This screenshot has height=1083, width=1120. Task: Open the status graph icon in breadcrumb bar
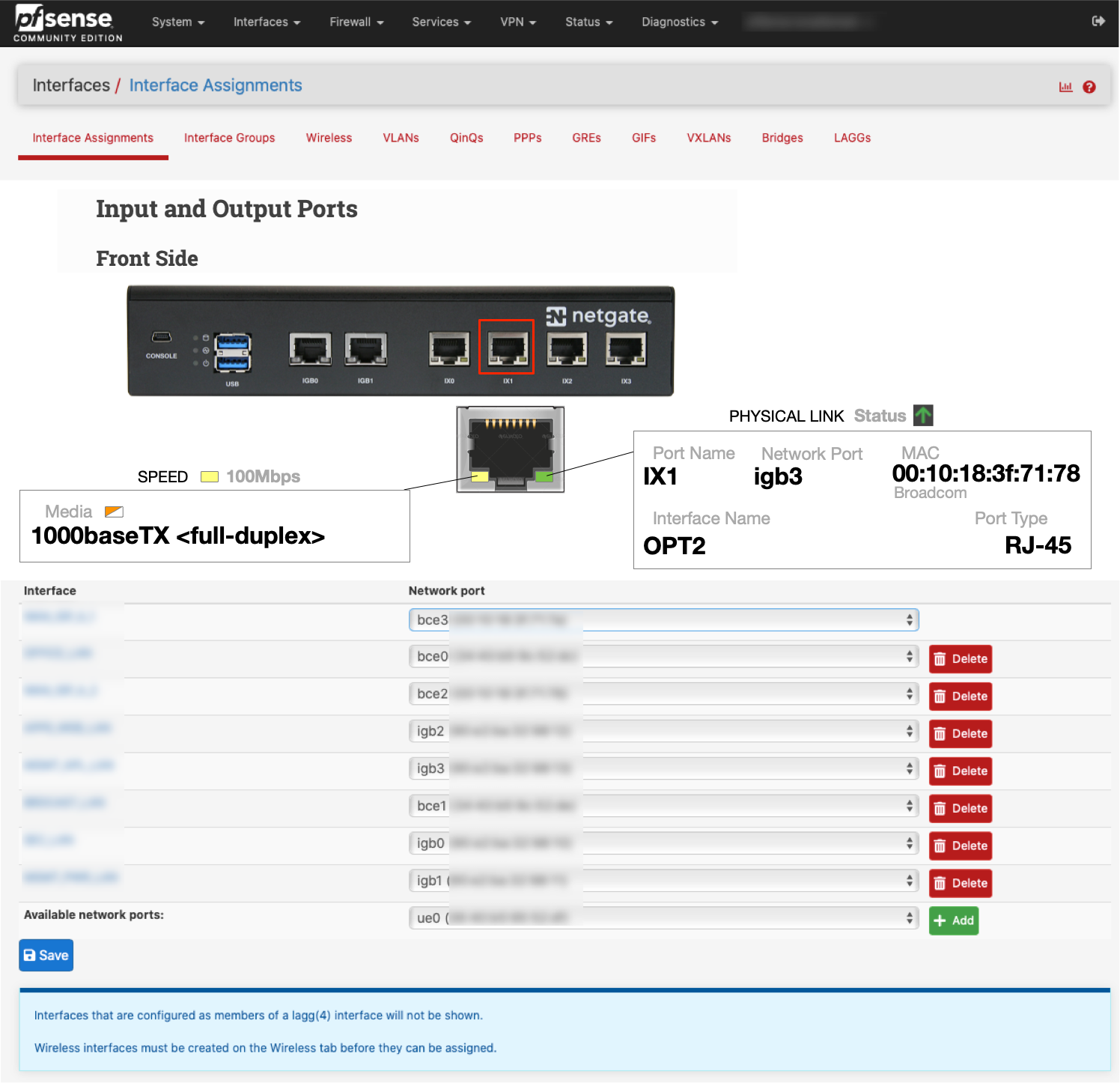(1065, 87)
